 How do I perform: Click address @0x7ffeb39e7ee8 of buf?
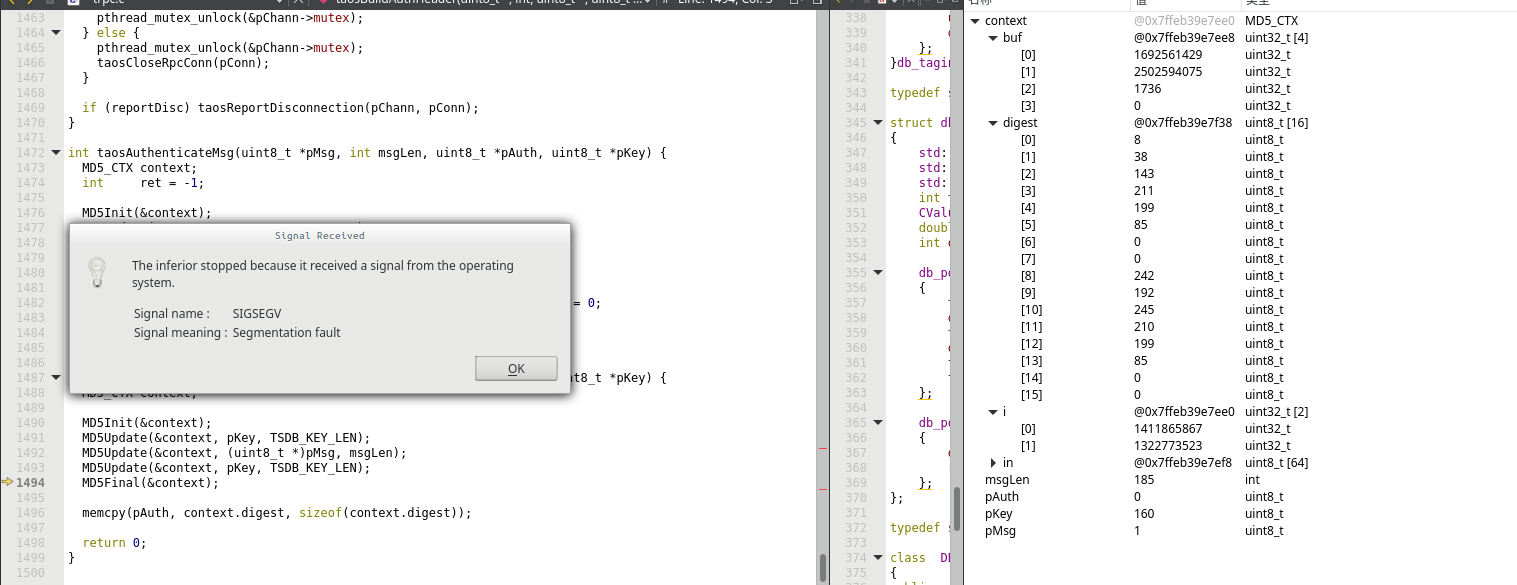click(x=1184, y=38)
